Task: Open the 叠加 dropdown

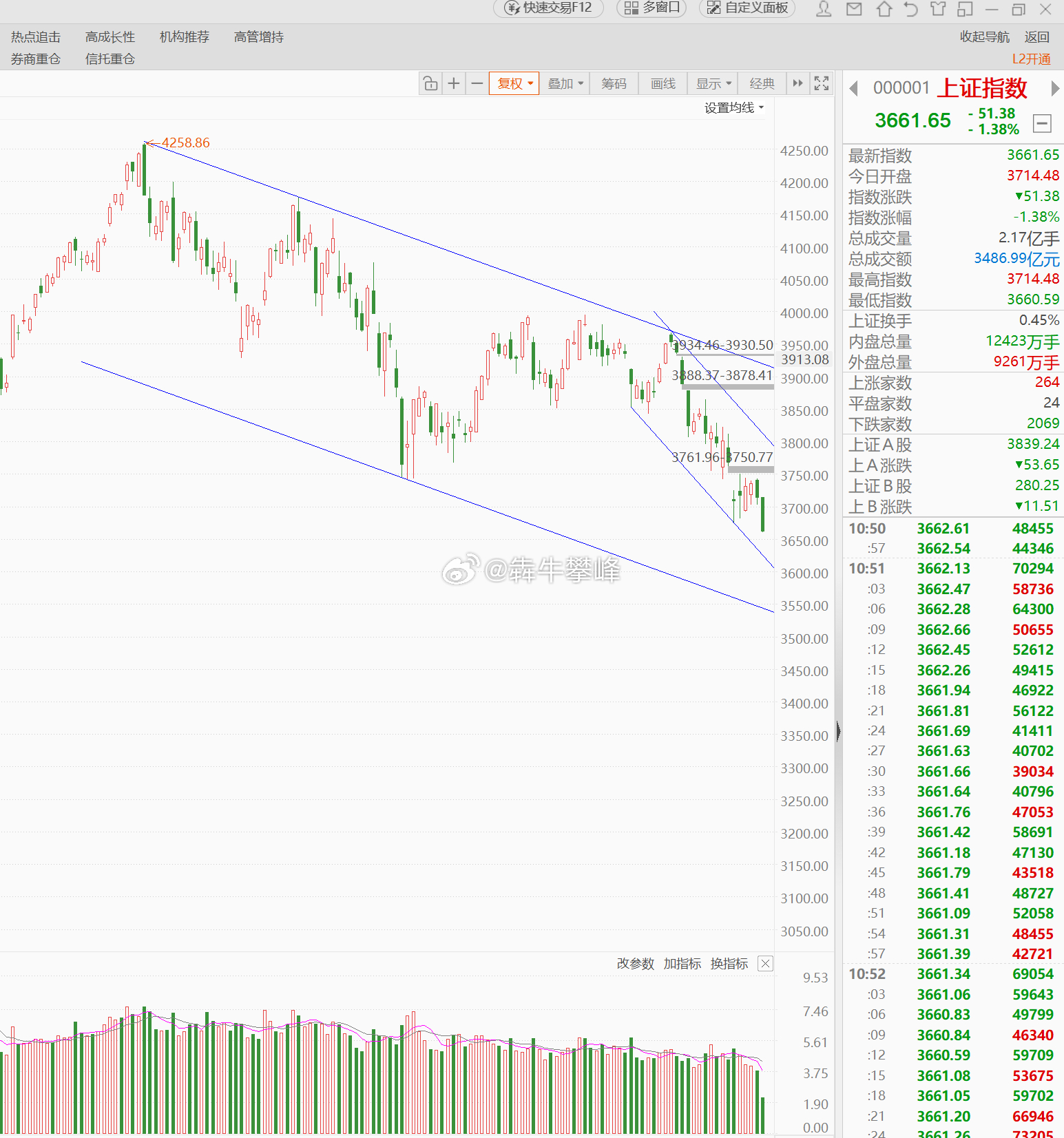Action: [x=565, y=83]
